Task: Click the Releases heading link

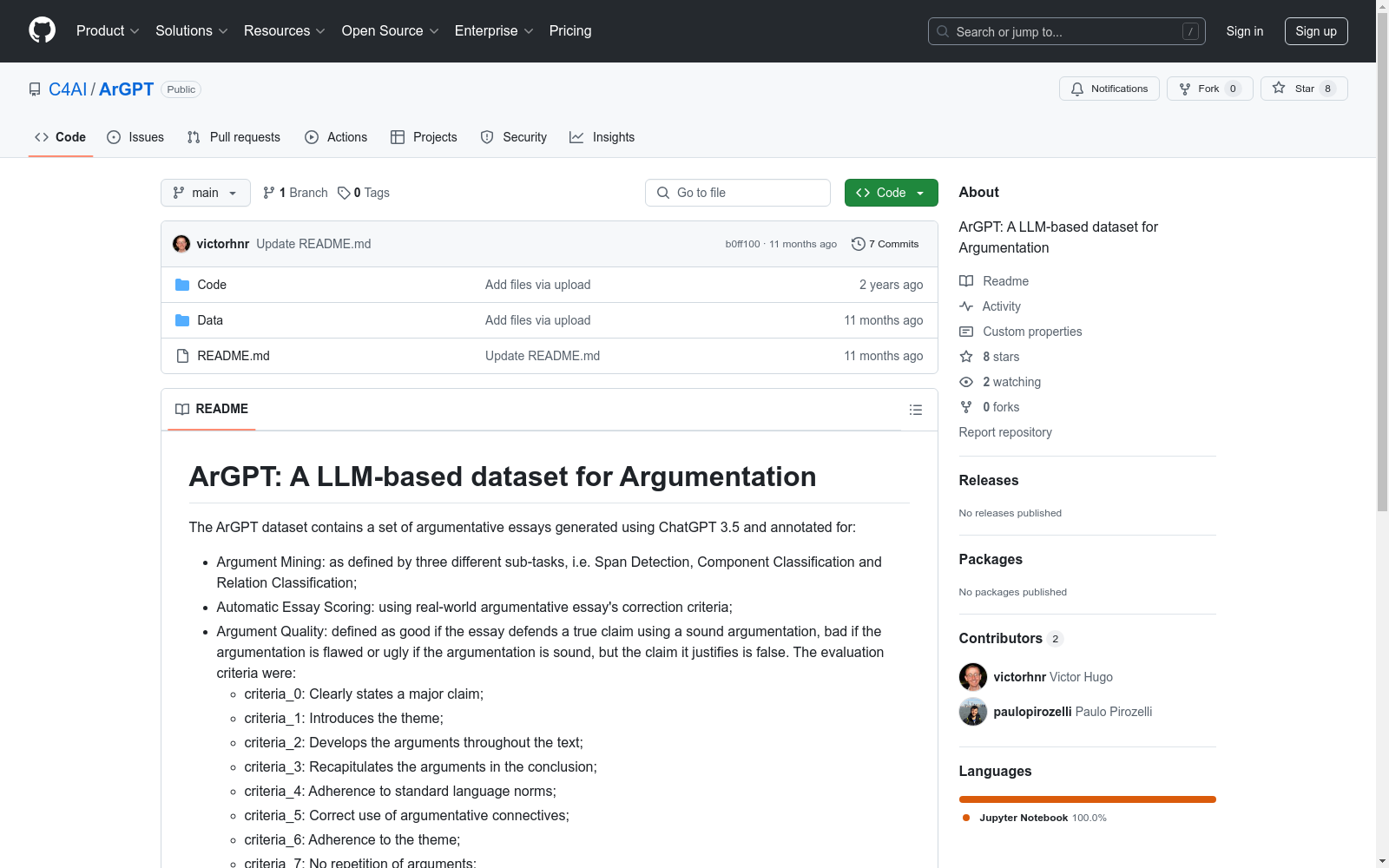Action: tap(989, 480)
